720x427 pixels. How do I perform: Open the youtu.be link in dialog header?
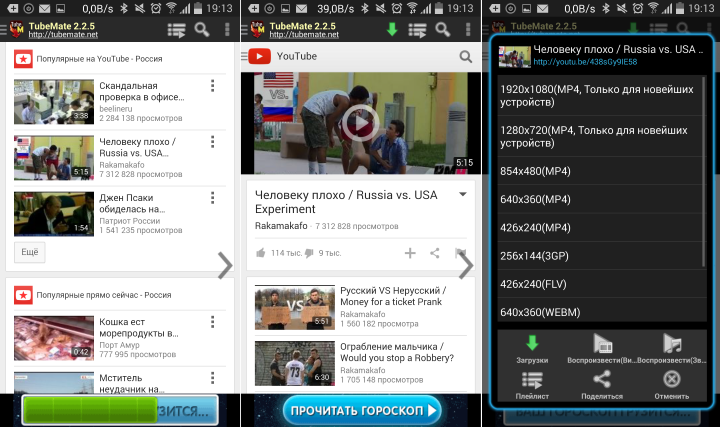[585, 62]
